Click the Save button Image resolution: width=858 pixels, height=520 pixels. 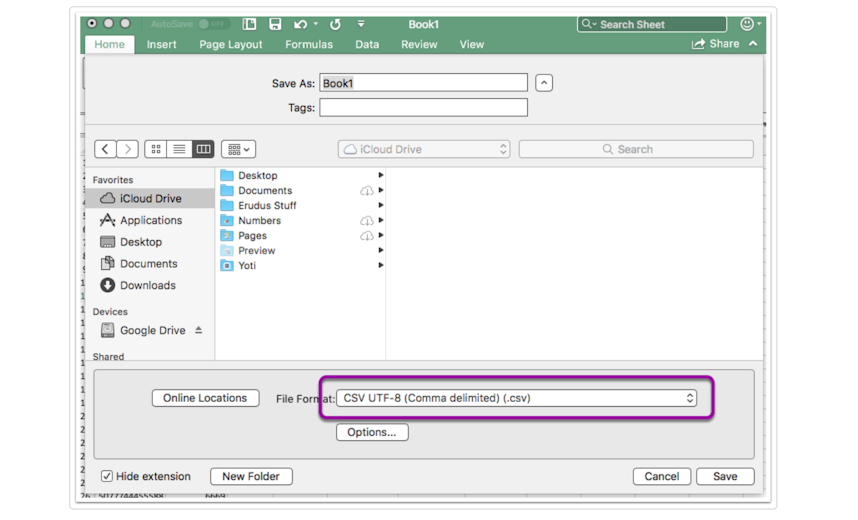725,476
